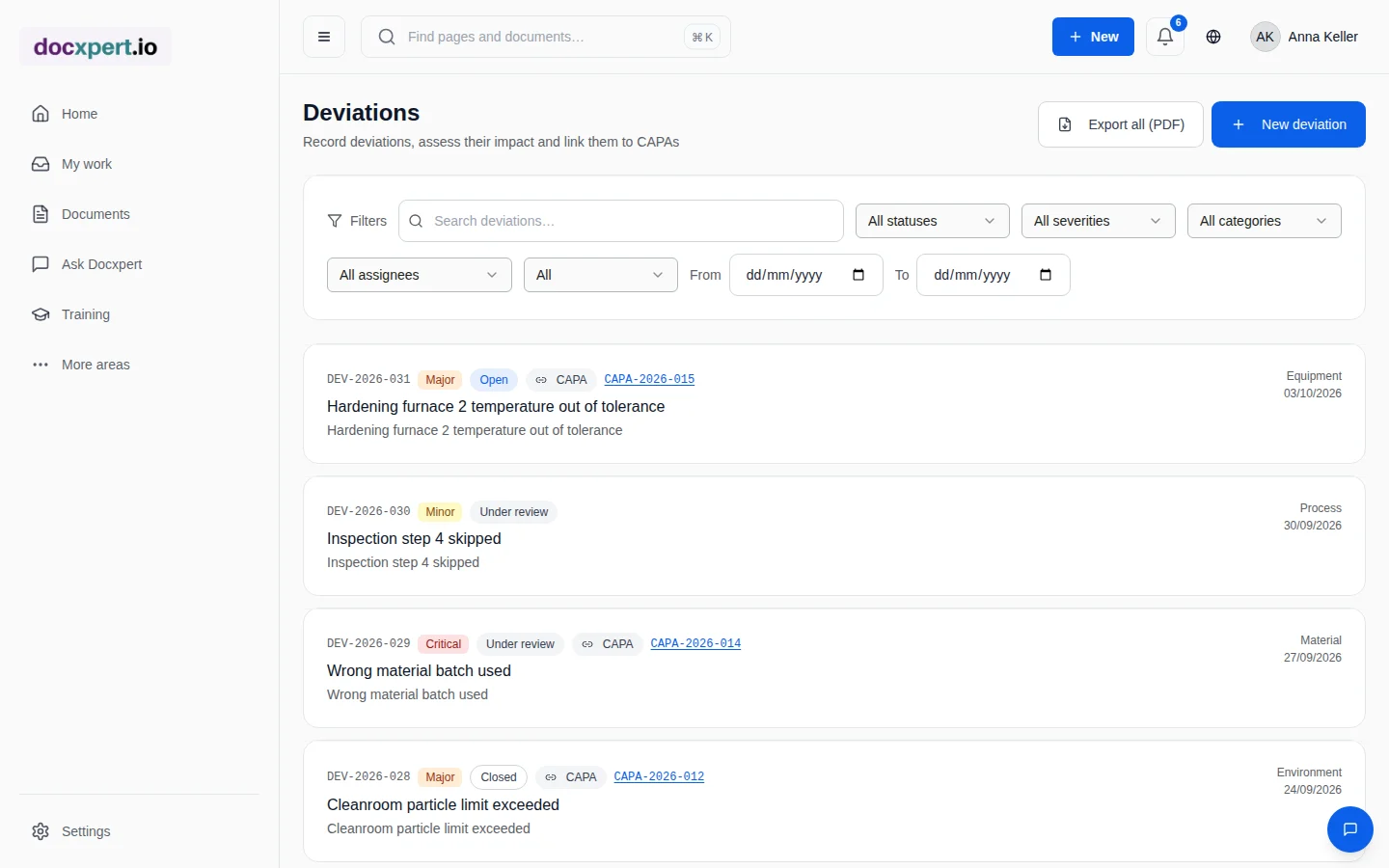Open notifications bell
This screenshot has width=1389, height=868.
[1165, 37]
